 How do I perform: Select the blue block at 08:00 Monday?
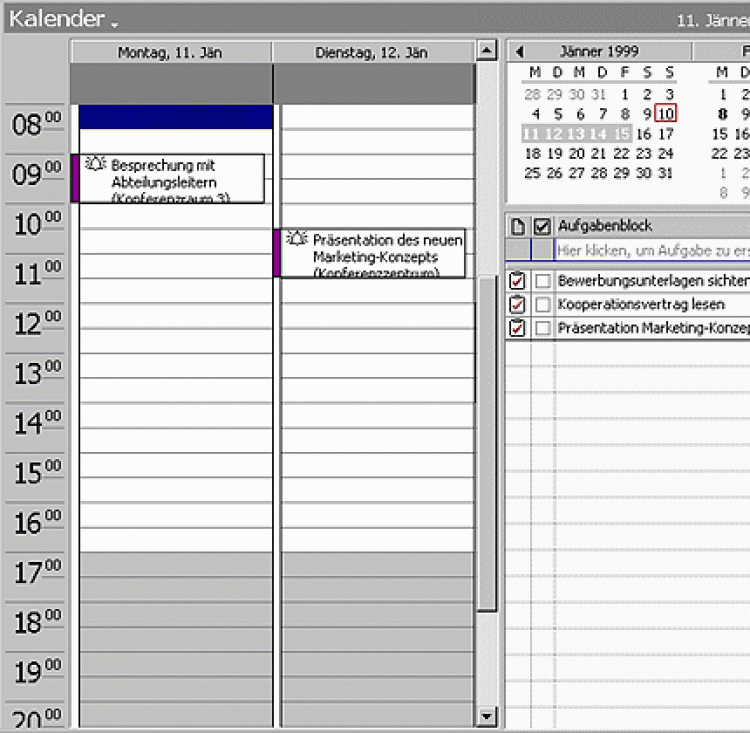pos(175,117)
